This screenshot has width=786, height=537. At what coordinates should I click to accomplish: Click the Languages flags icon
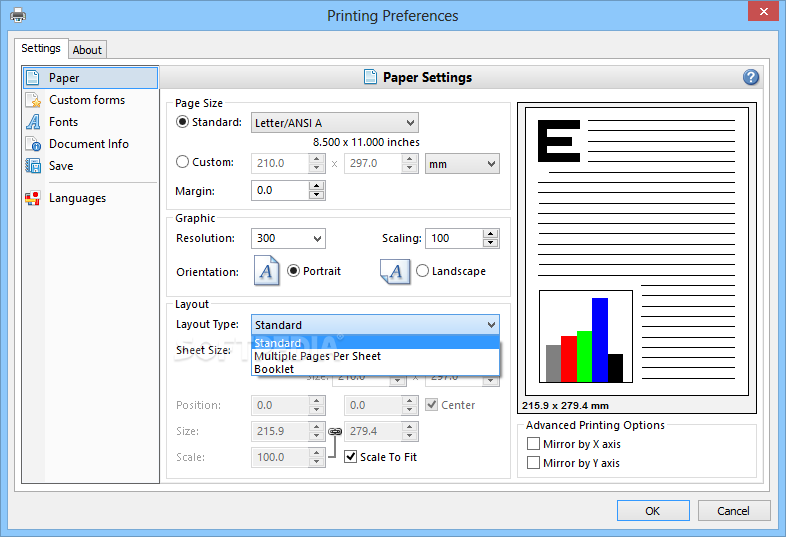point(33,199)
